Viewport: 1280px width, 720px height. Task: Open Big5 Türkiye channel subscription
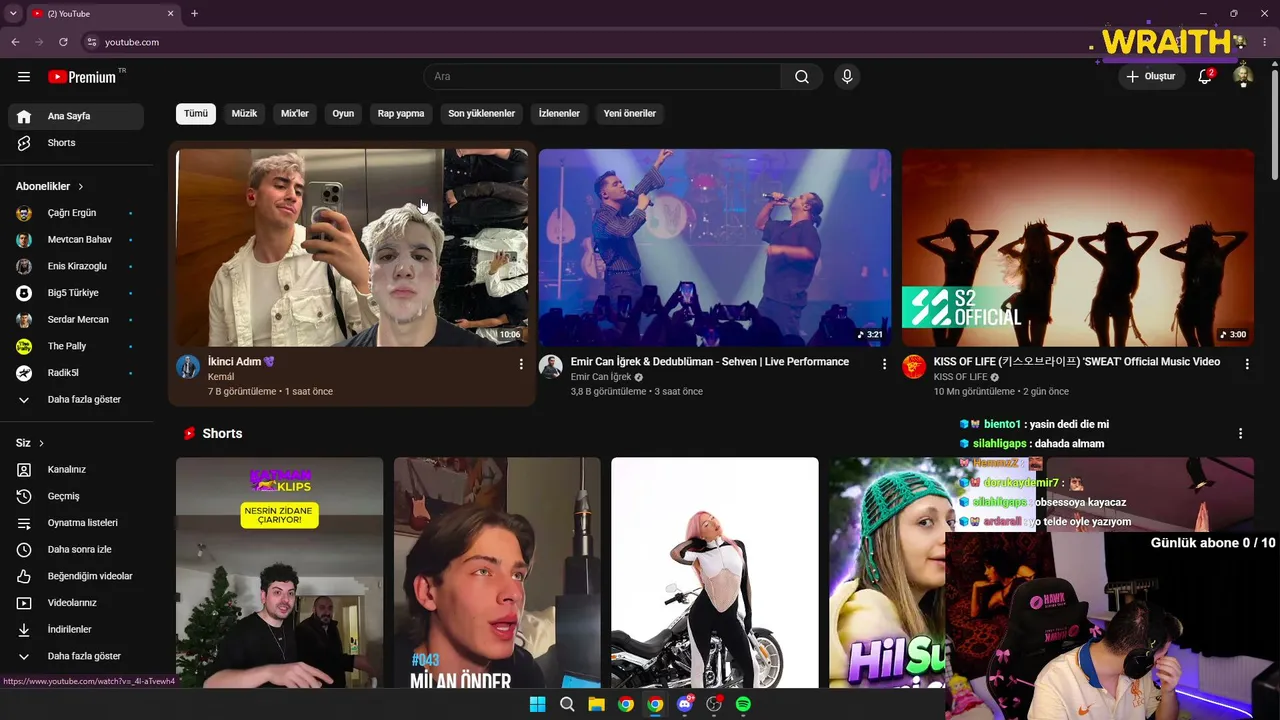(76, 293)
